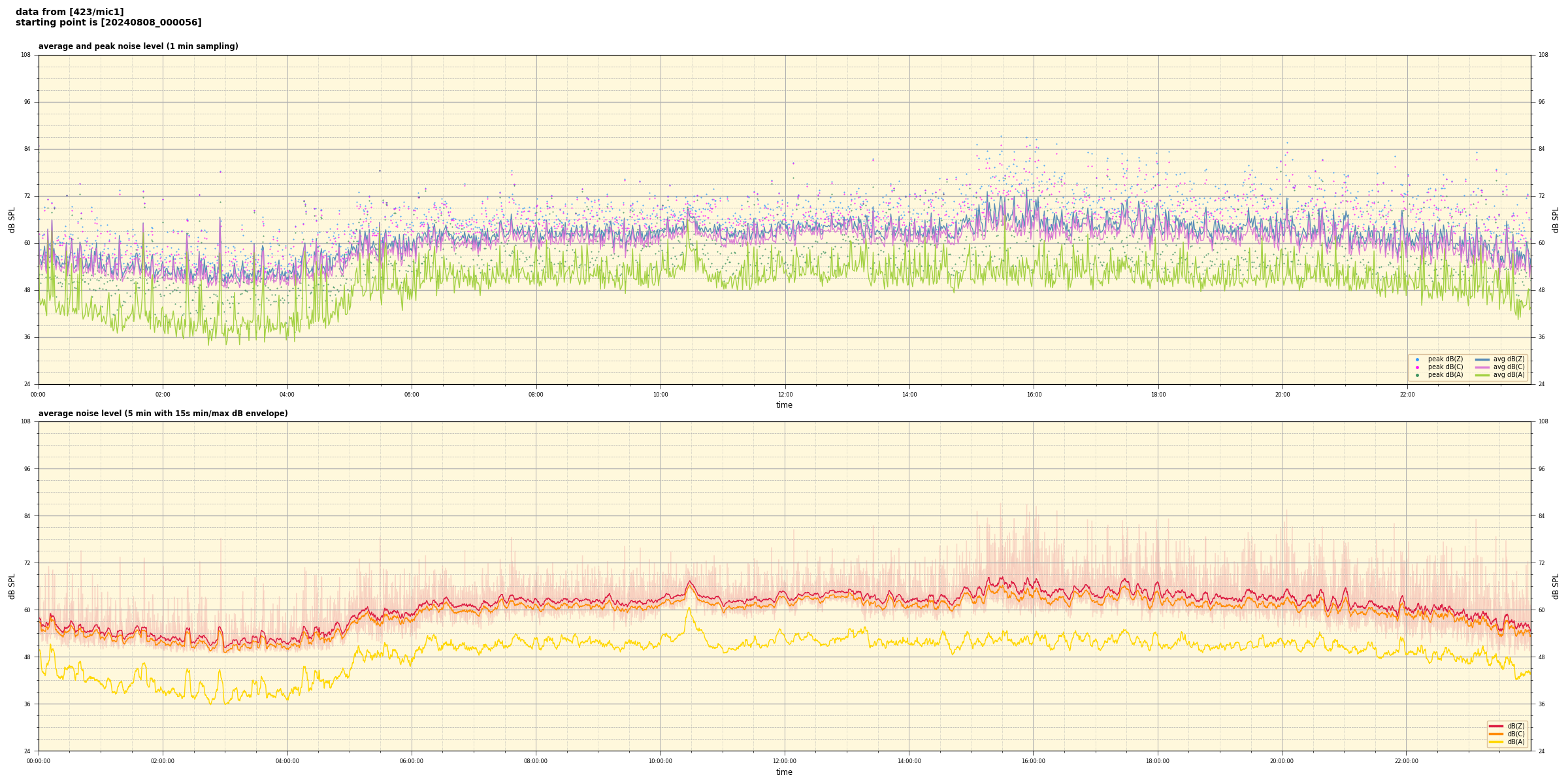Click the peak dB(A) legend marker

click(1417, 375)
